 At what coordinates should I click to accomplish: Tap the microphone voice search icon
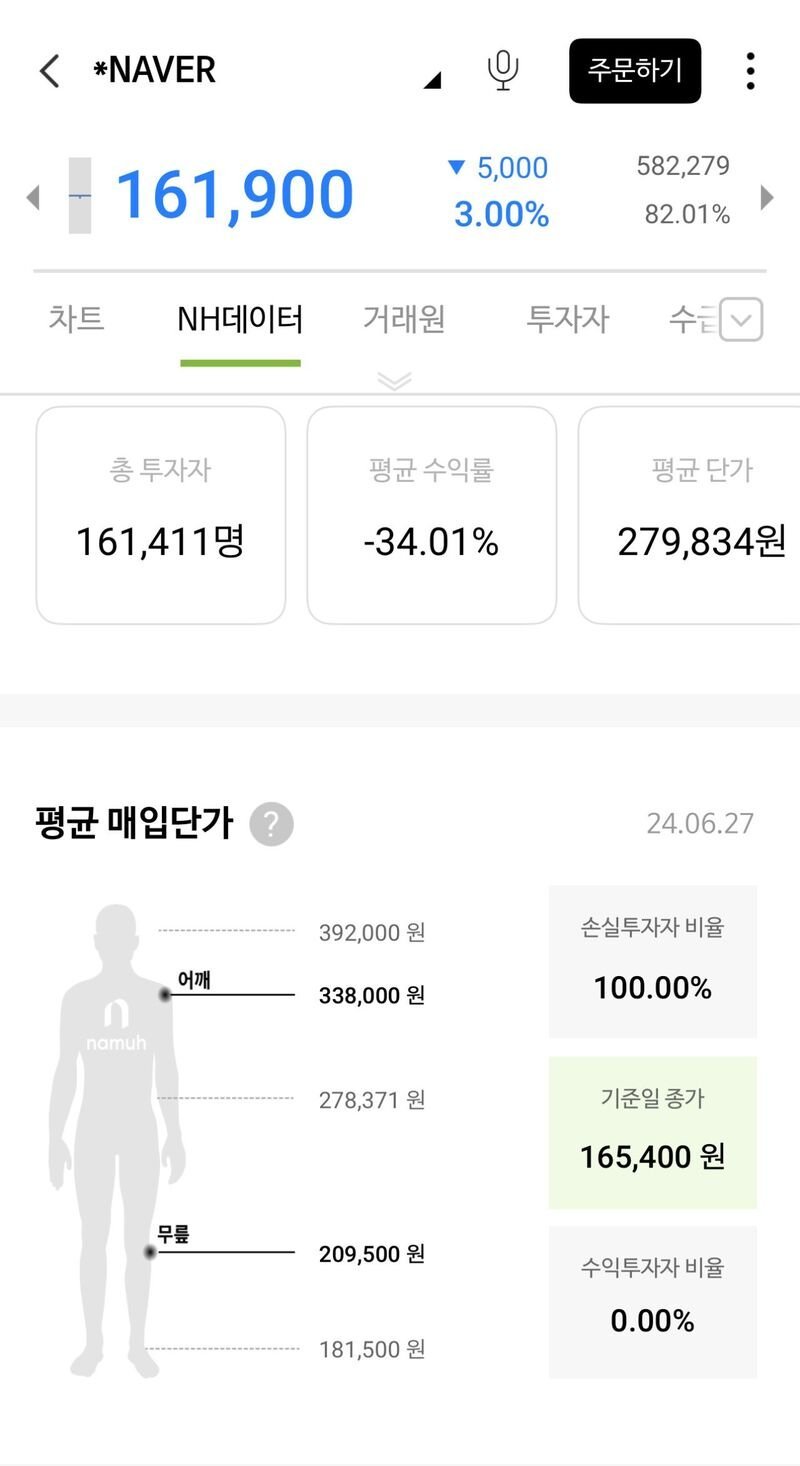pos(503,70)
